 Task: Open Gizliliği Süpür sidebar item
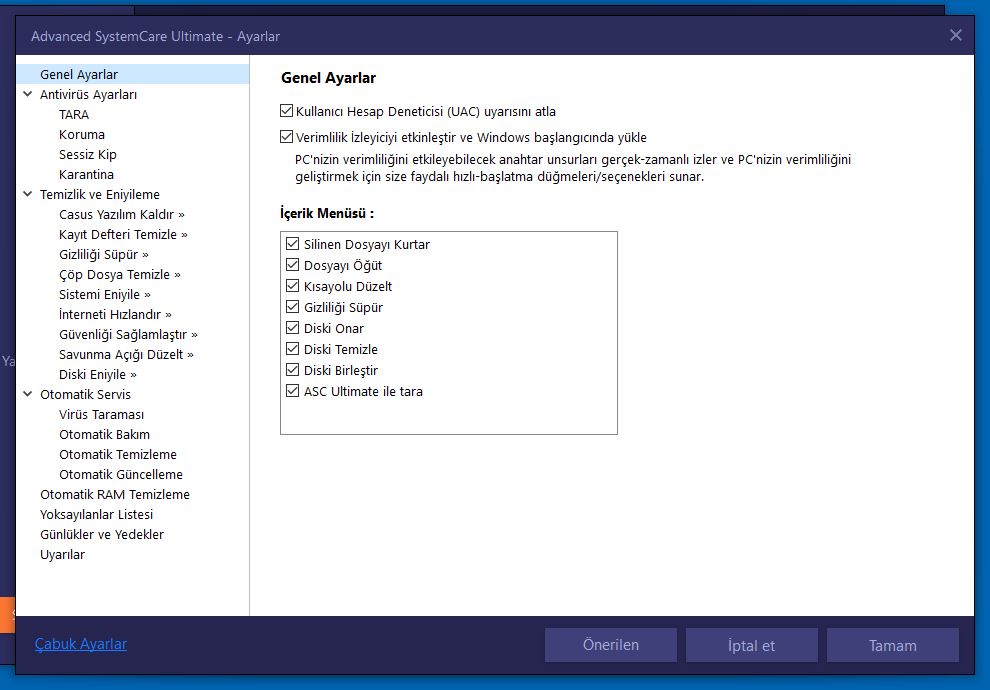(x=104, y=254)
